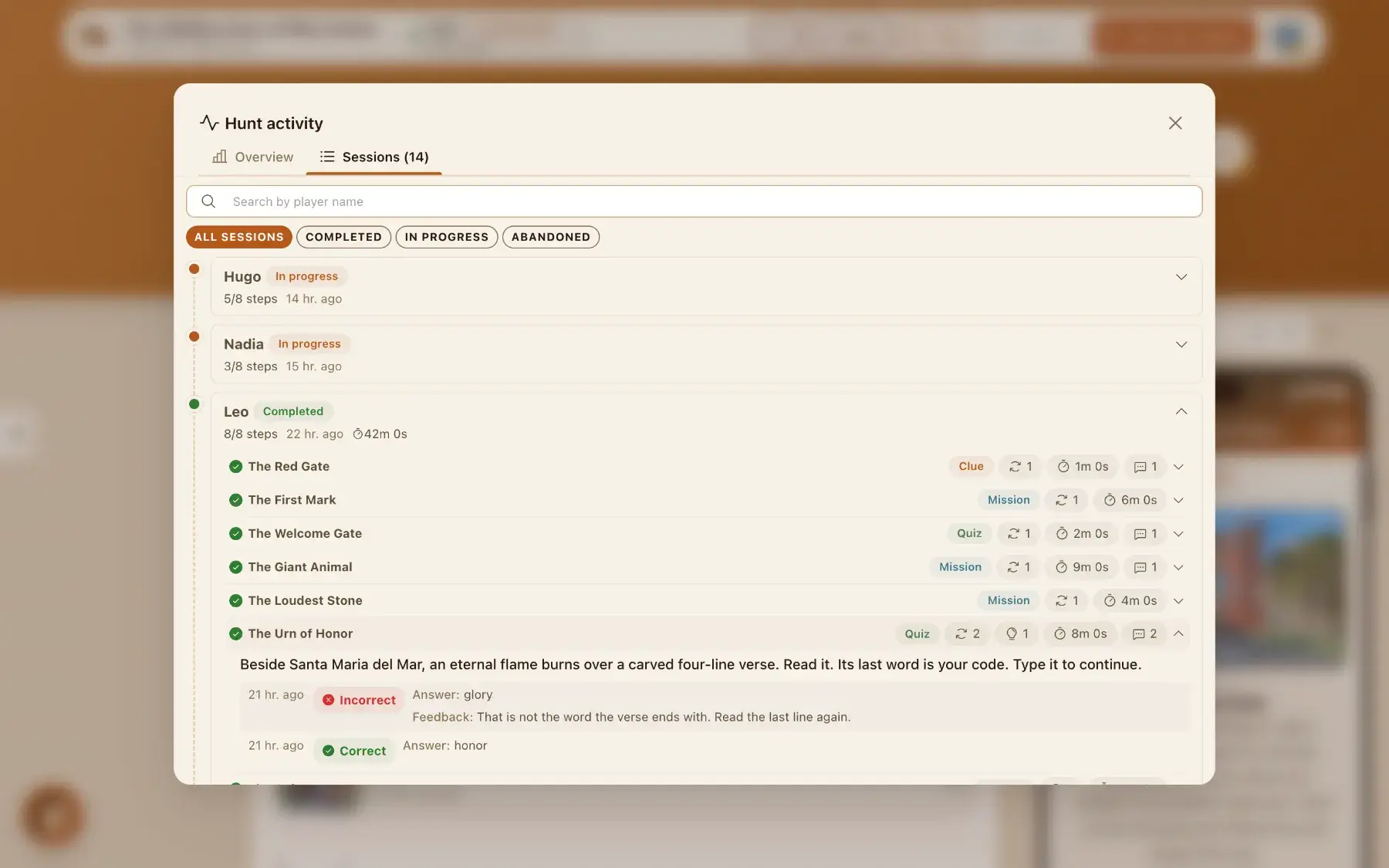This screenshot has width=1389, height=868.
Task: Click the attempts icon on The First Mark
Action: point(1062,500)
